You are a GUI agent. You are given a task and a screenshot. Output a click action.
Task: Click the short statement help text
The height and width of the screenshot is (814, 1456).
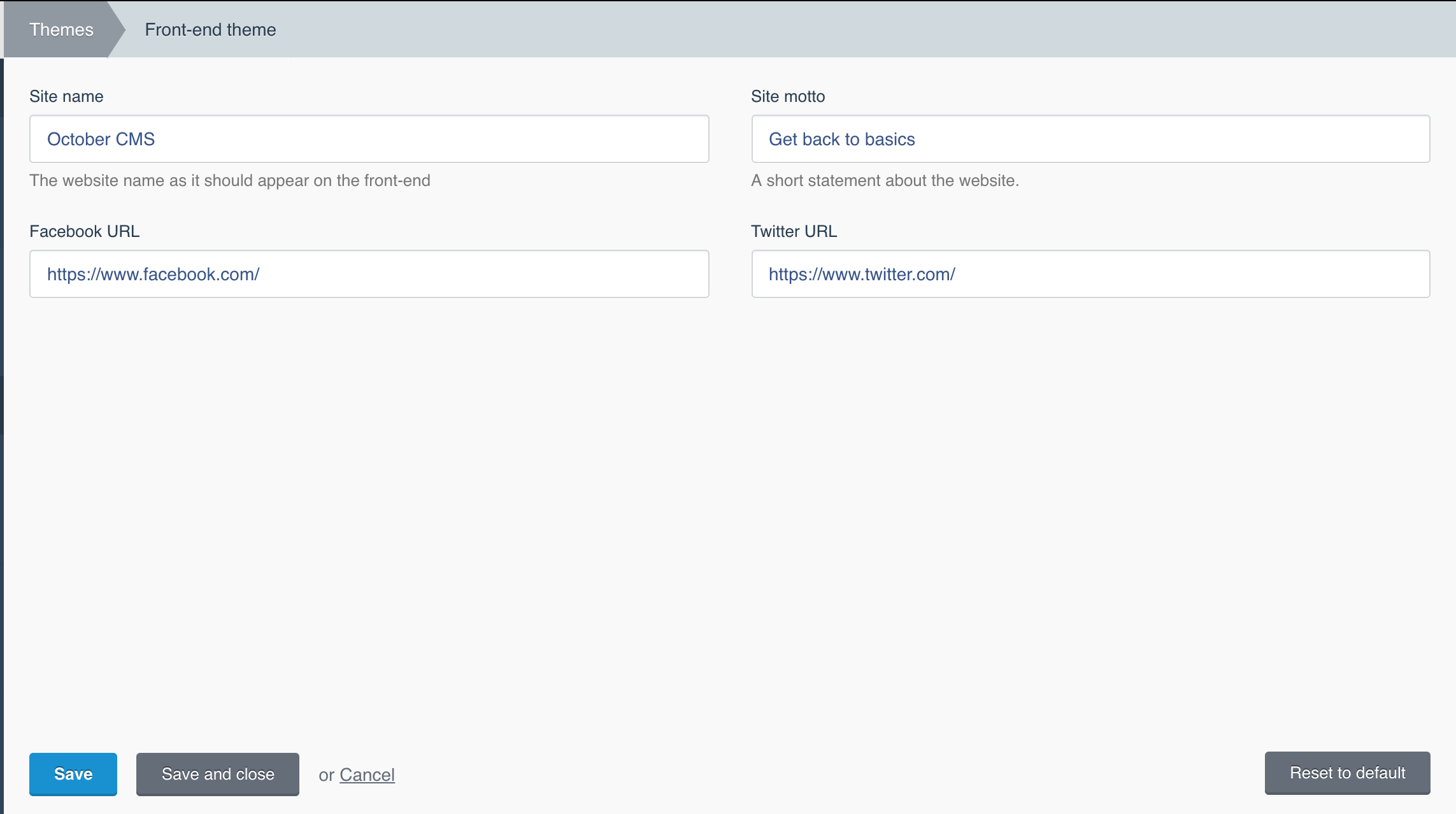click(885, 180)
